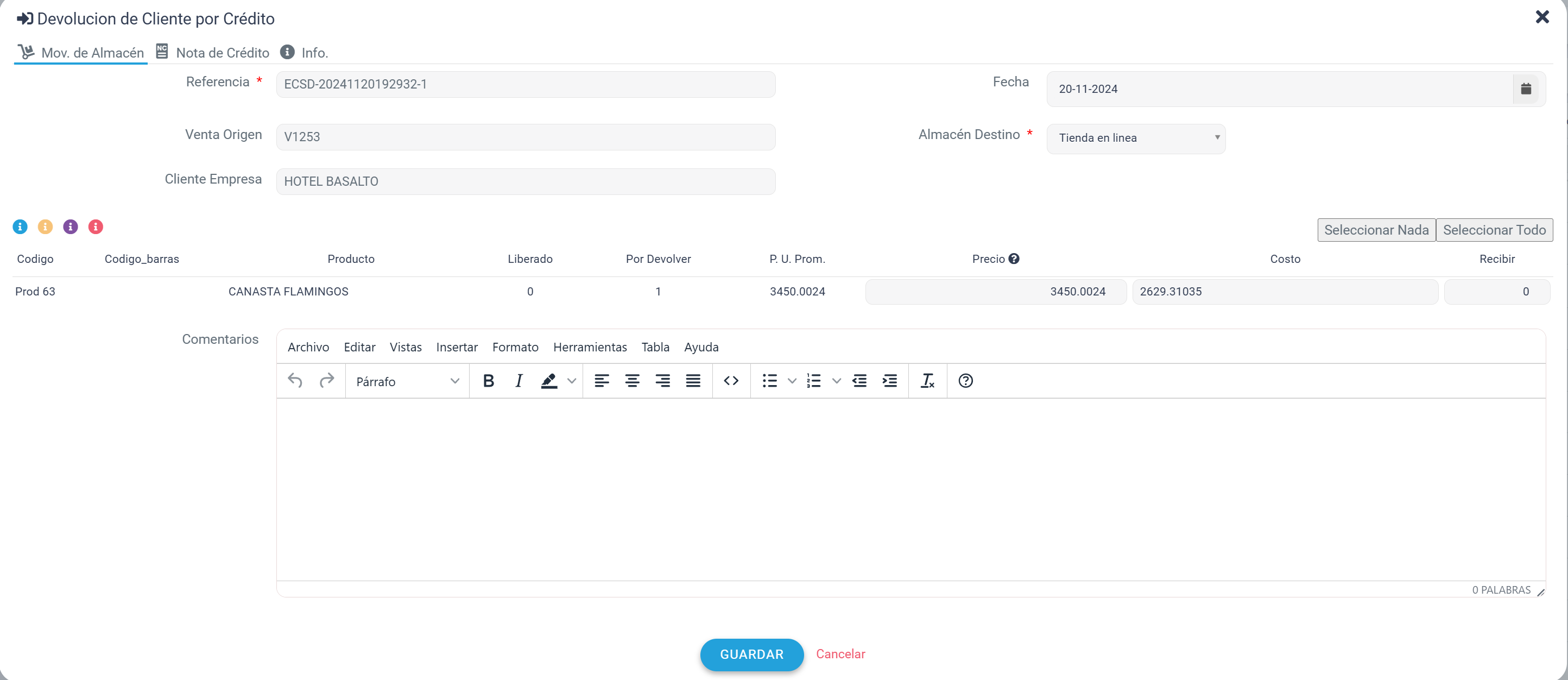Image resolution: width=1568 pixels, height=680 pixels.
Task: Click the Cancelar link
Action: (x=840, y=654)
